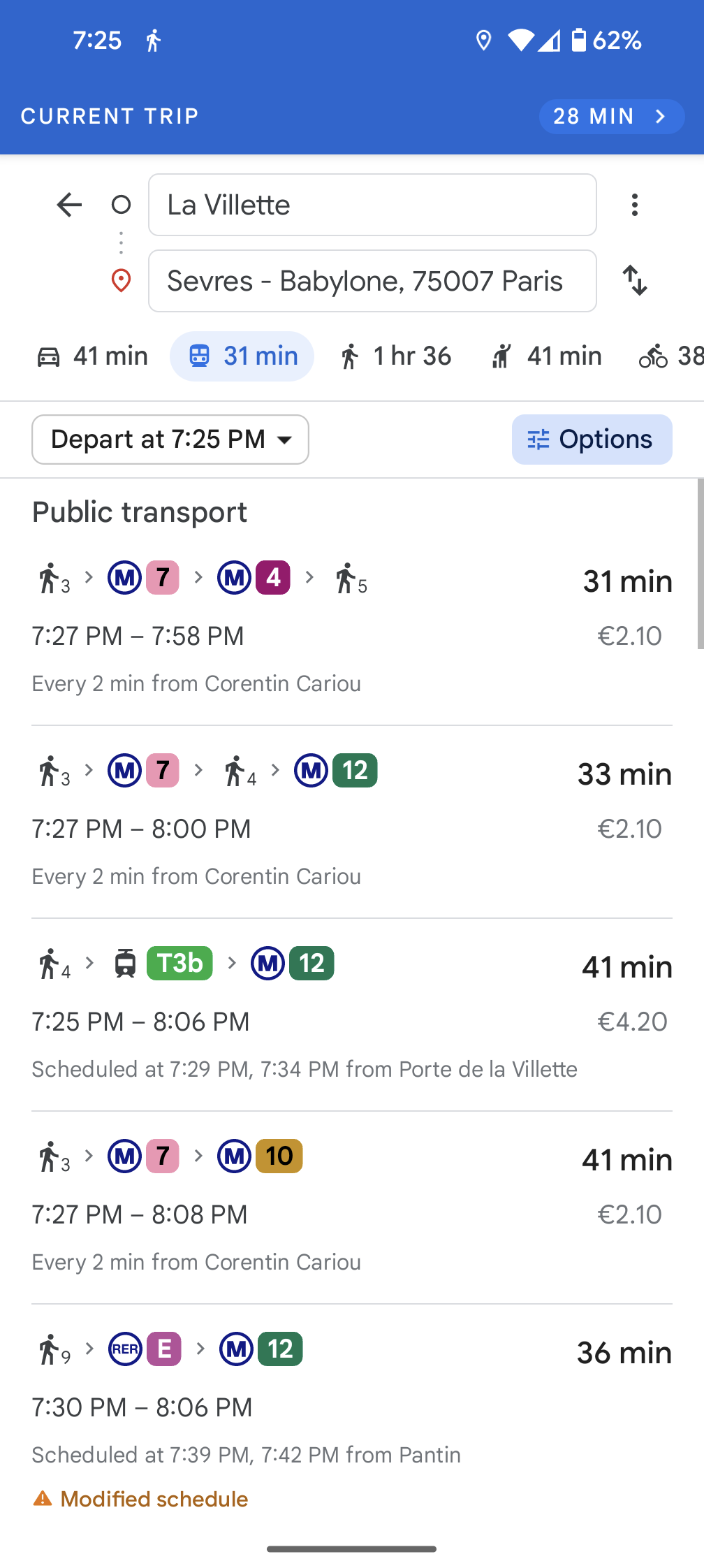The image size is (704, 1568).
Task: Tap the RER E line badge
Action: tap(164, 1349)
